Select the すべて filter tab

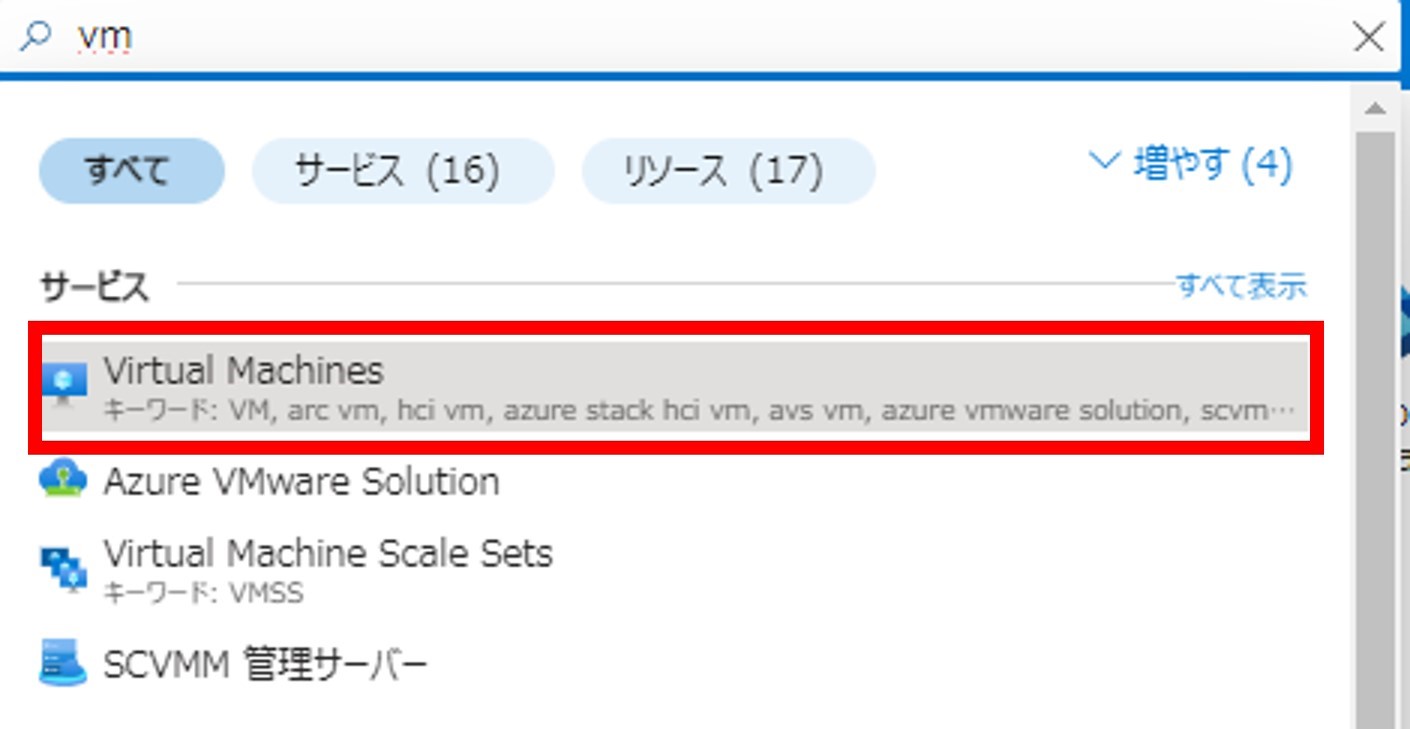[x=131, y=171]
